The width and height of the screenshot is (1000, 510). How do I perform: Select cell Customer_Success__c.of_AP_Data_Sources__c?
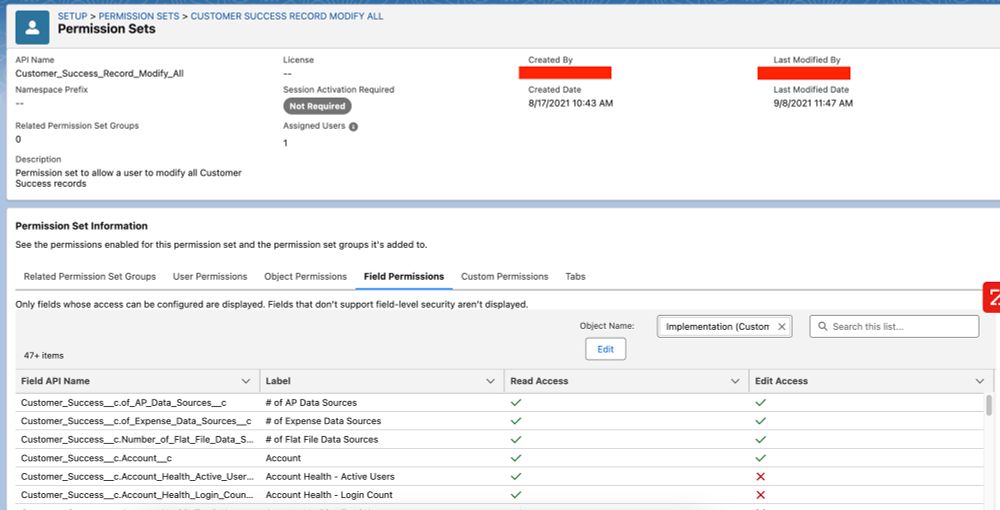pyautogui.click(x=124, y=403)
